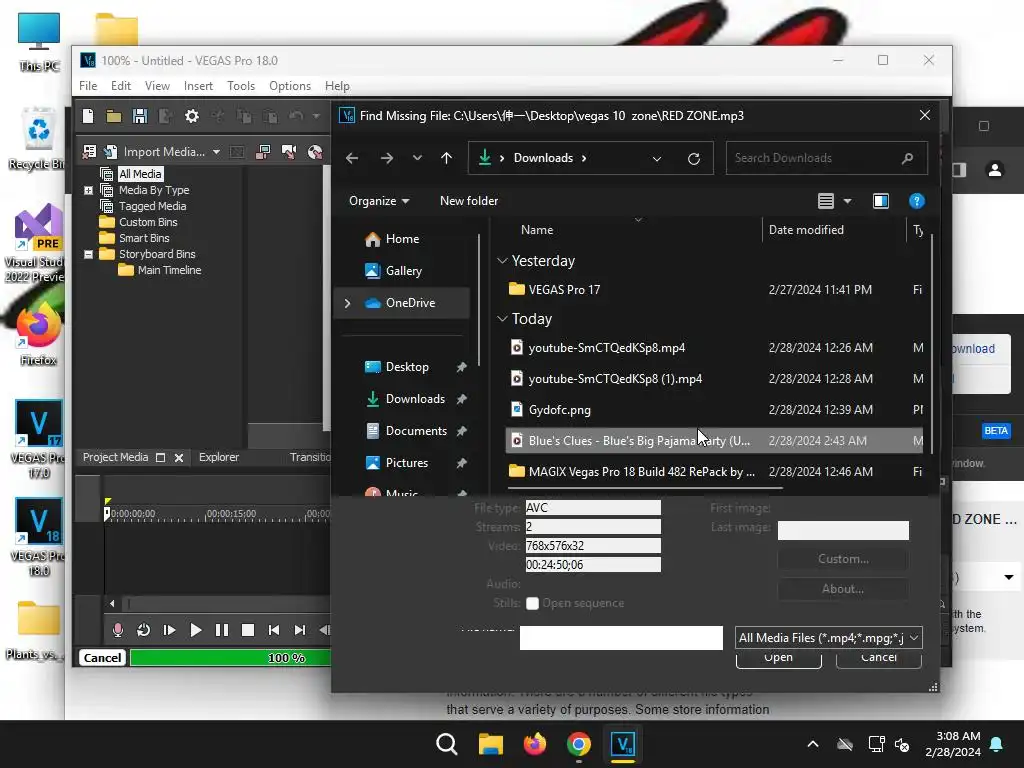
Task: Open the Insert menu
Action: 198,86
